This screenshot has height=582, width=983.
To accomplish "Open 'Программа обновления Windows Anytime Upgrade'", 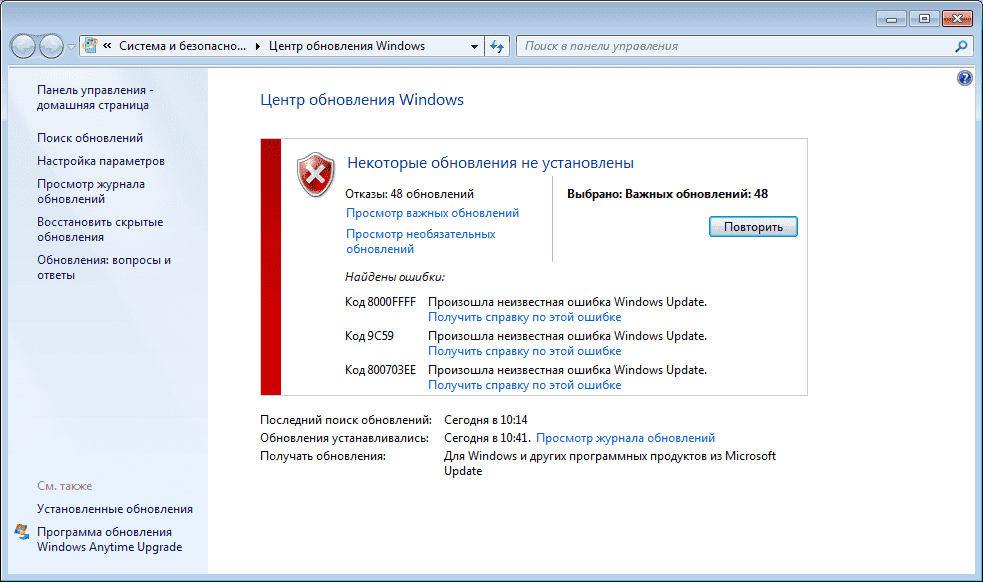I will point(109,539).
